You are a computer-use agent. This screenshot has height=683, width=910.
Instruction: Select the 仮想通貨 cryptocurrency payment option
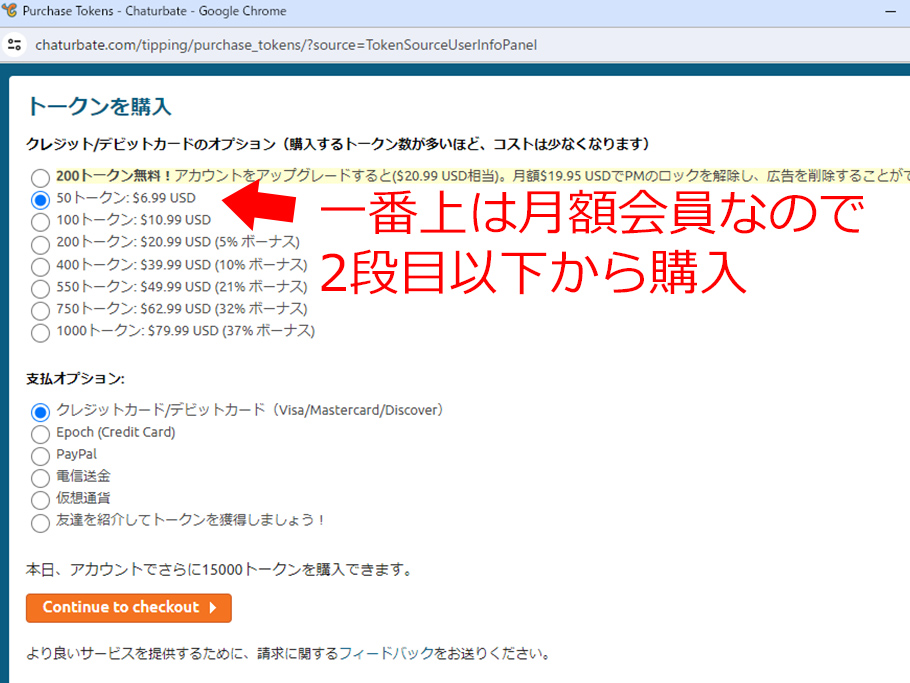click(x=40, y=500)
